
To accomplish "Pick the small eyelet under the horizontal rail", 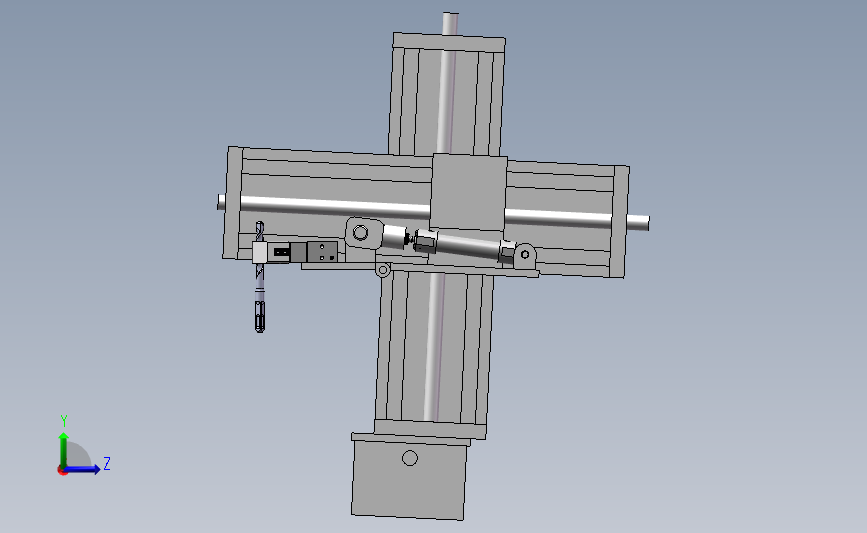I will (382, 270).
